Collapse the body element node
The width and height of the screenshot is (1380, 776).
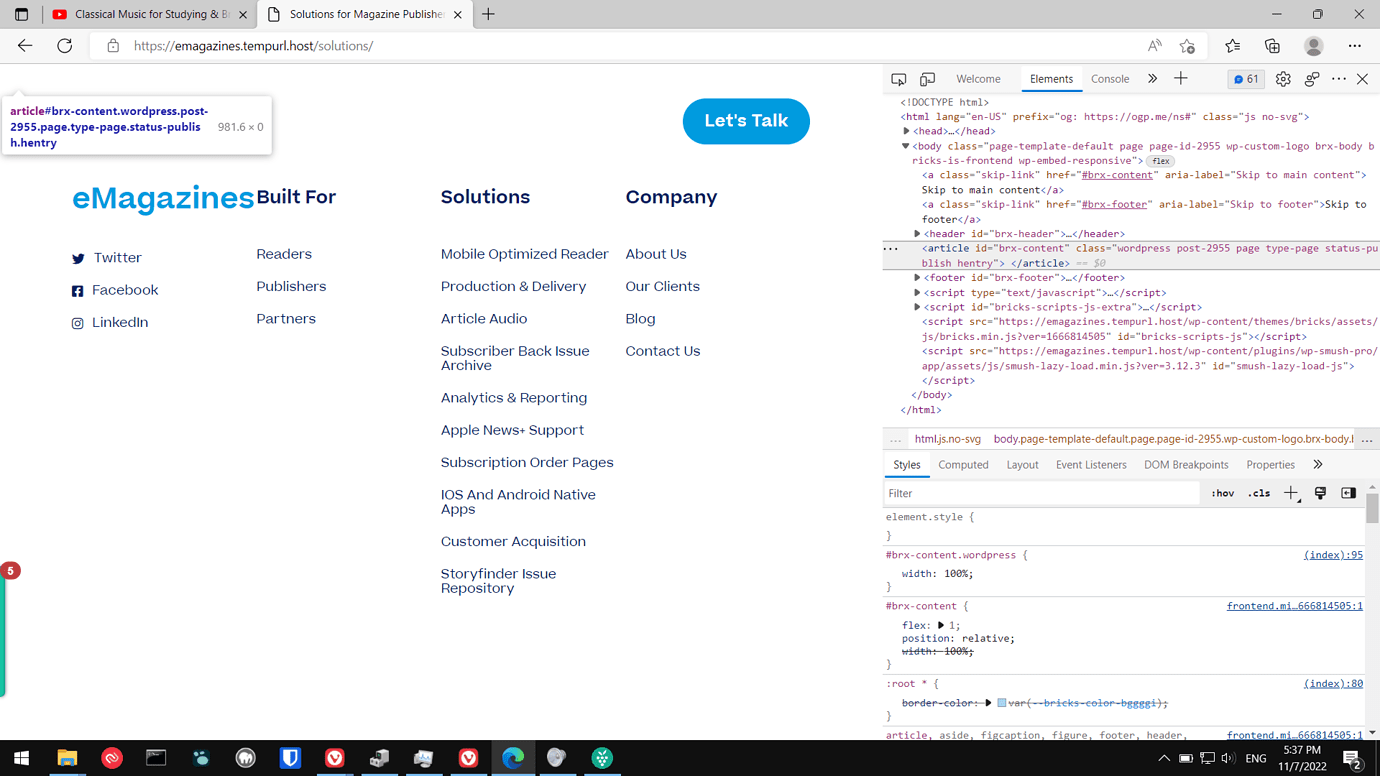point(906,146)
